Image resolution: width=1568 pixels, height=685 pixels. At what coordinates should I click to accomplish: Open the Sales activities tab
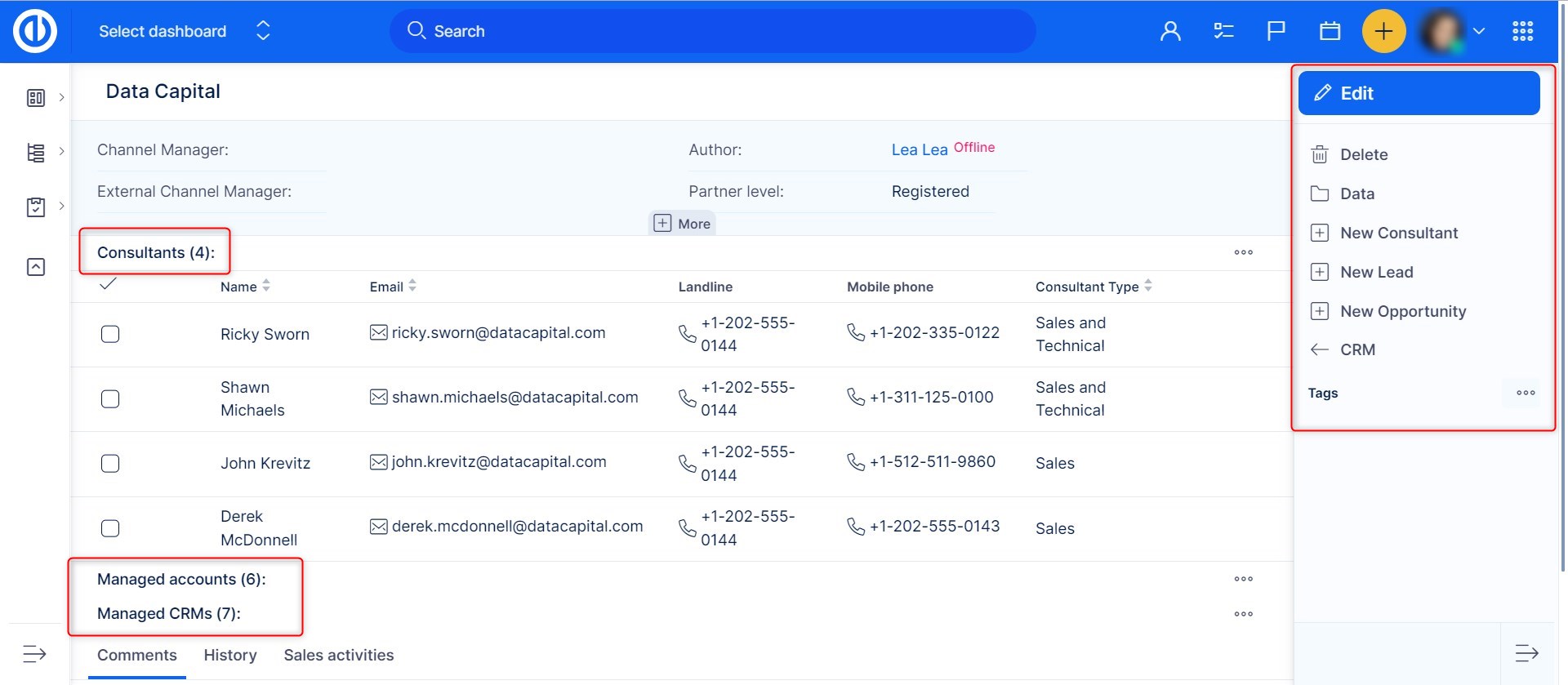[x=338, y=655]
